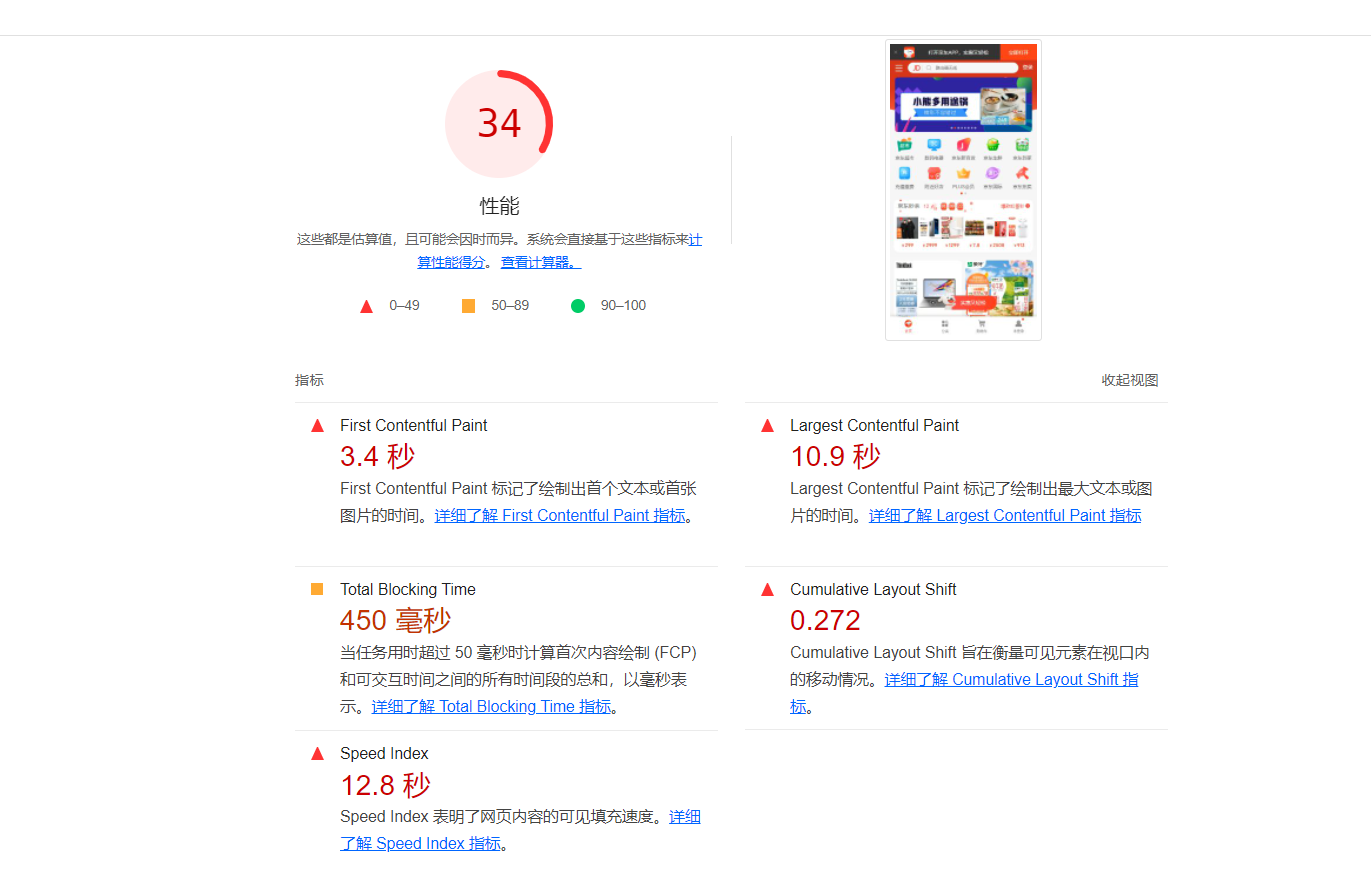Click the Largest Contentful Paint metric title
The height and width of the screenshot is (873, 1371).
(874, 425)
